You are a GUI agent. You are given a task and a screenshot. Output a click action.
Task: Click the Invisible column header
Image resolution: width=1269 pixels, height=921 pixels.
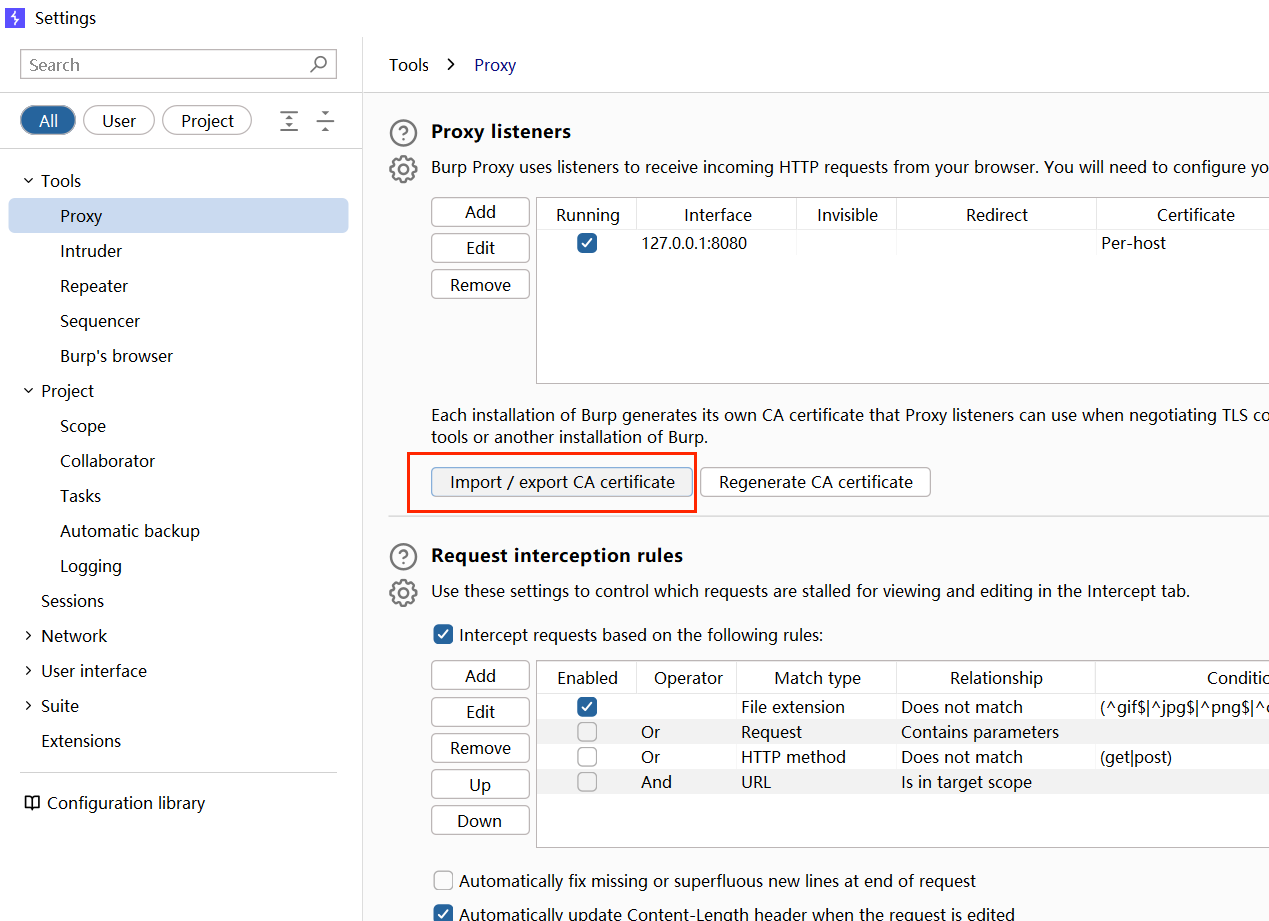(x=847, y=215)
